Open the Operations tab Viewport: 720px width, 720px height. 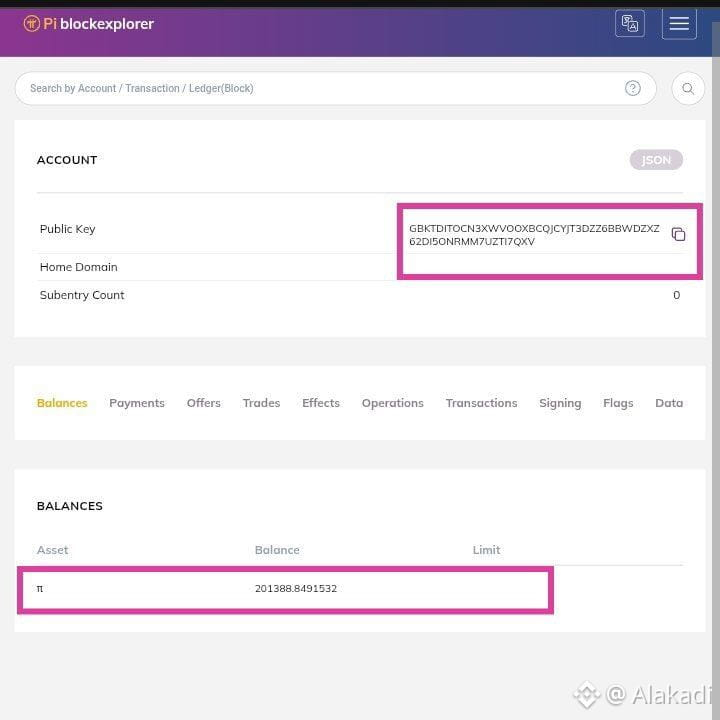click(x=393, y=403)
